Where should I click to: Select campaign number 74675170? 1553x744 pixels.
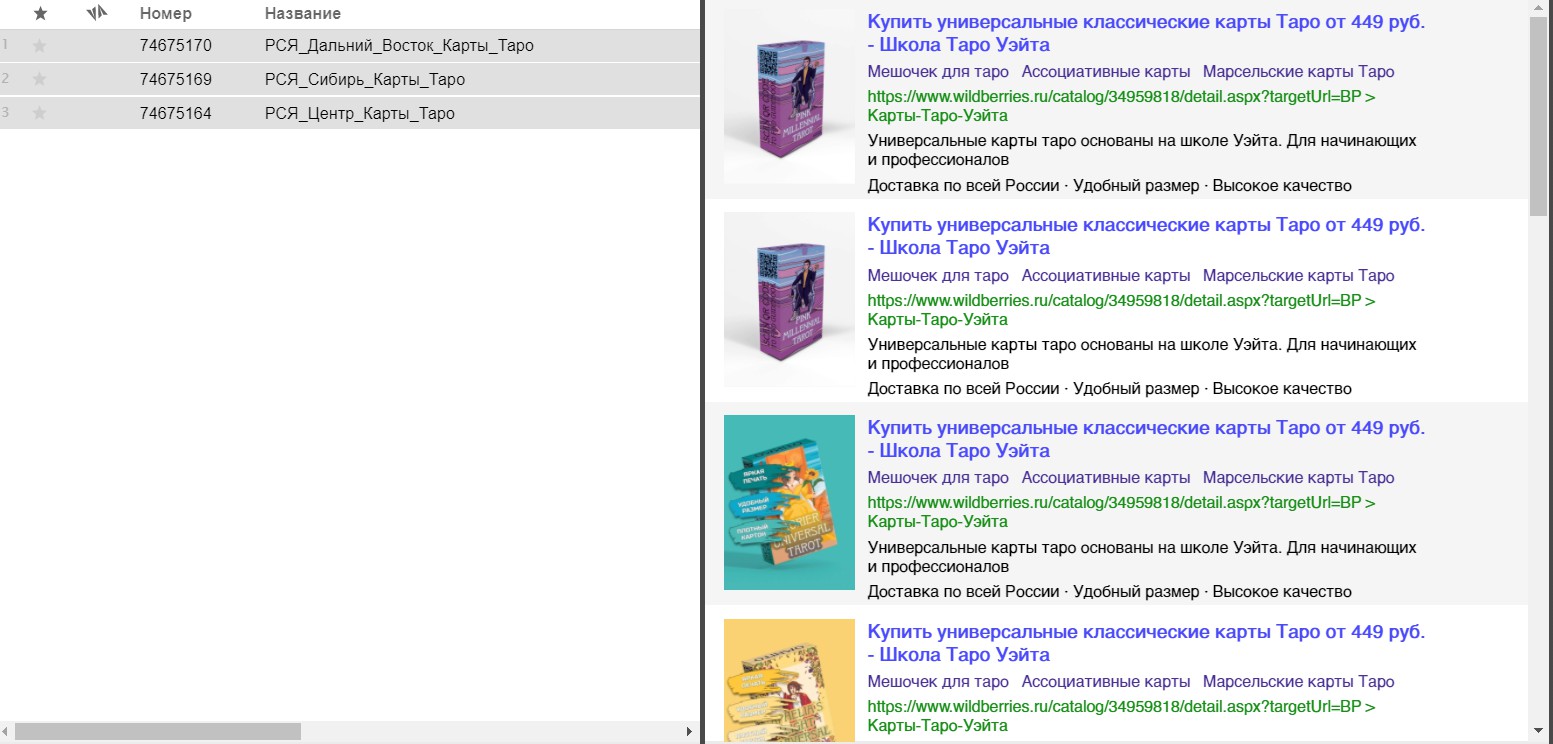tap(176, 46)
